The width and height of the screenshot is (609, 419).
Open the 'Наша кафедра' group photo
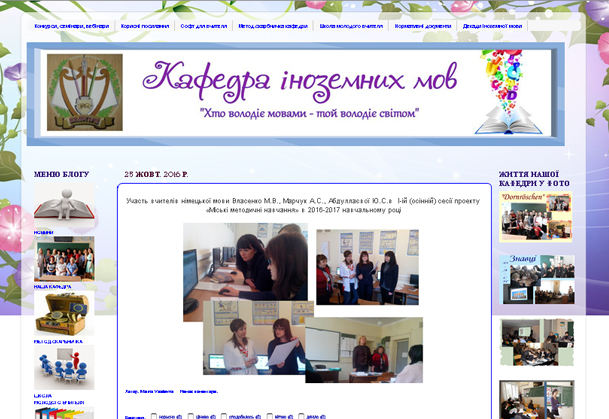[64, 260]
